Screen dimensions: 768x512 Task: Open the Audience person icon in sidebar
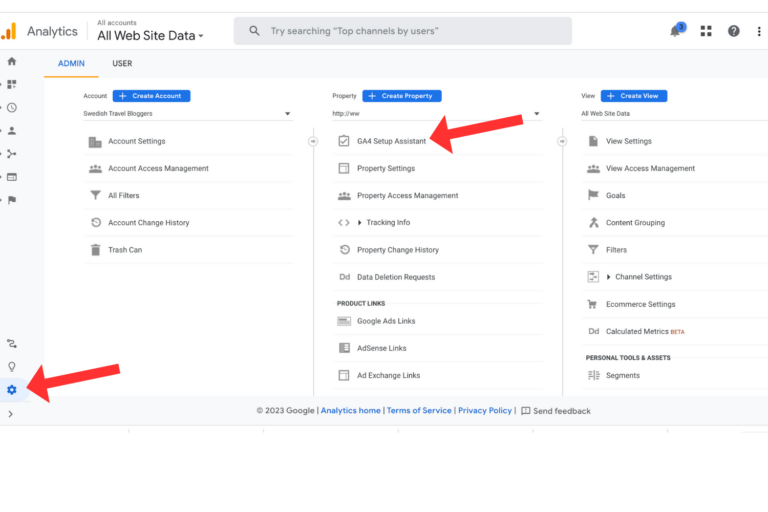(12, 130)
